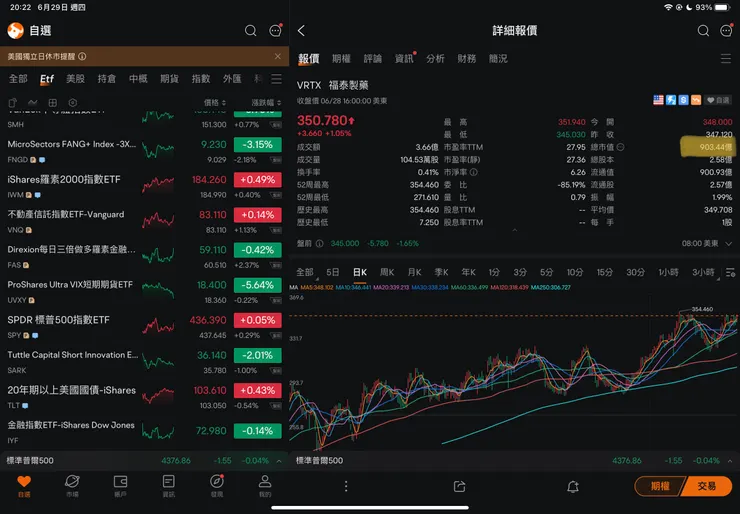Open Tuttle Capital Short Innovation row
The width and height of the screenshot is (740, 514).
coord(144,362)
